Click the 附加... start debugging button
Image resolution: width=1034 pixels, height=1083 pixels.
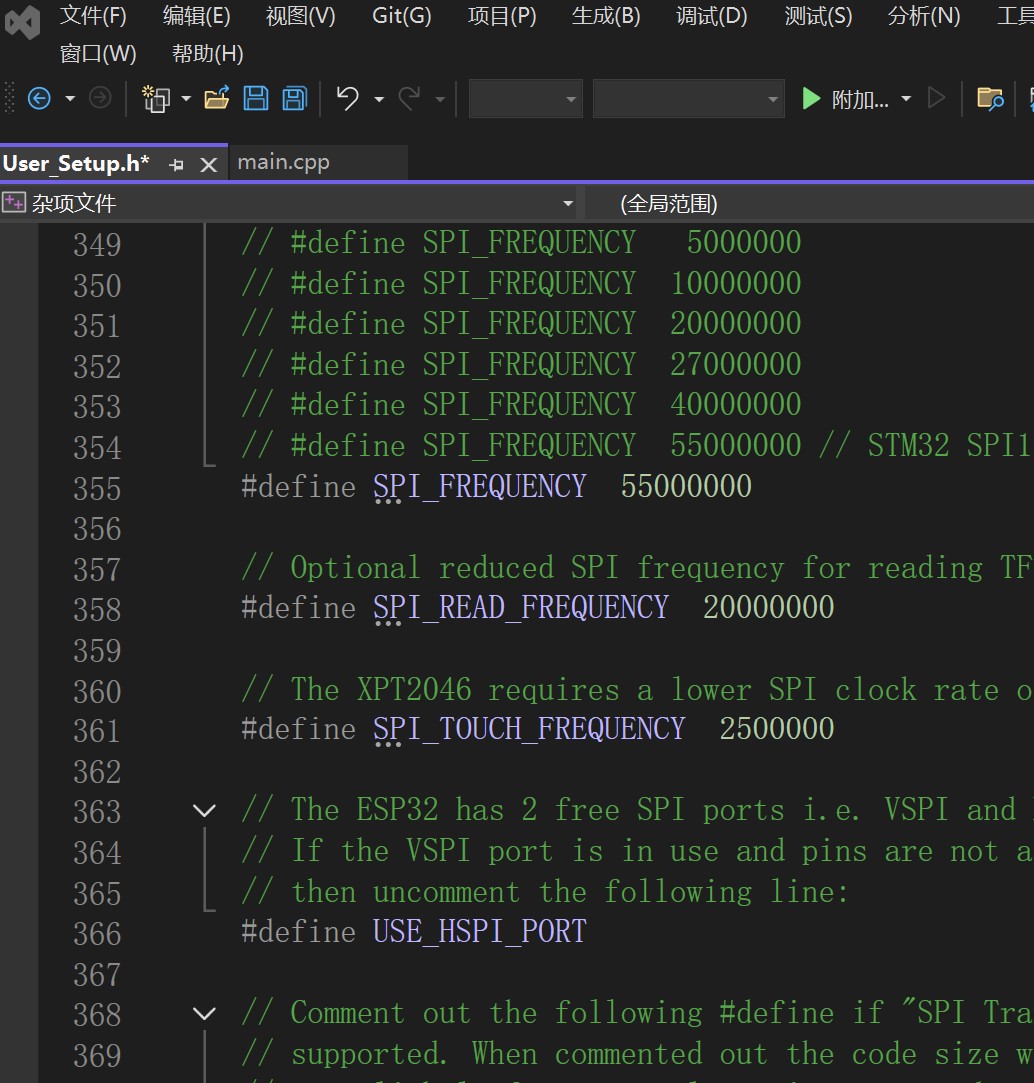pos(846,99)
